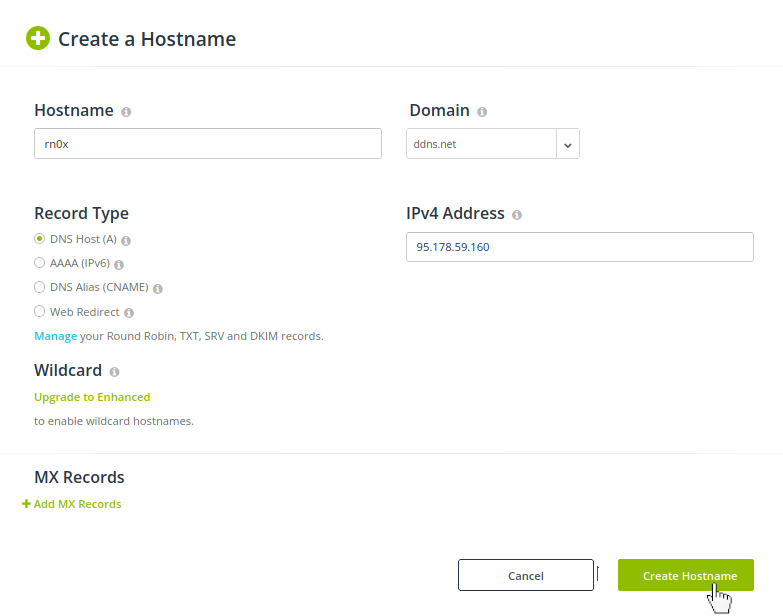Click the info icon next to Web Redirect
The height and width of the screenshot is (616, 783).
point(129,313)
